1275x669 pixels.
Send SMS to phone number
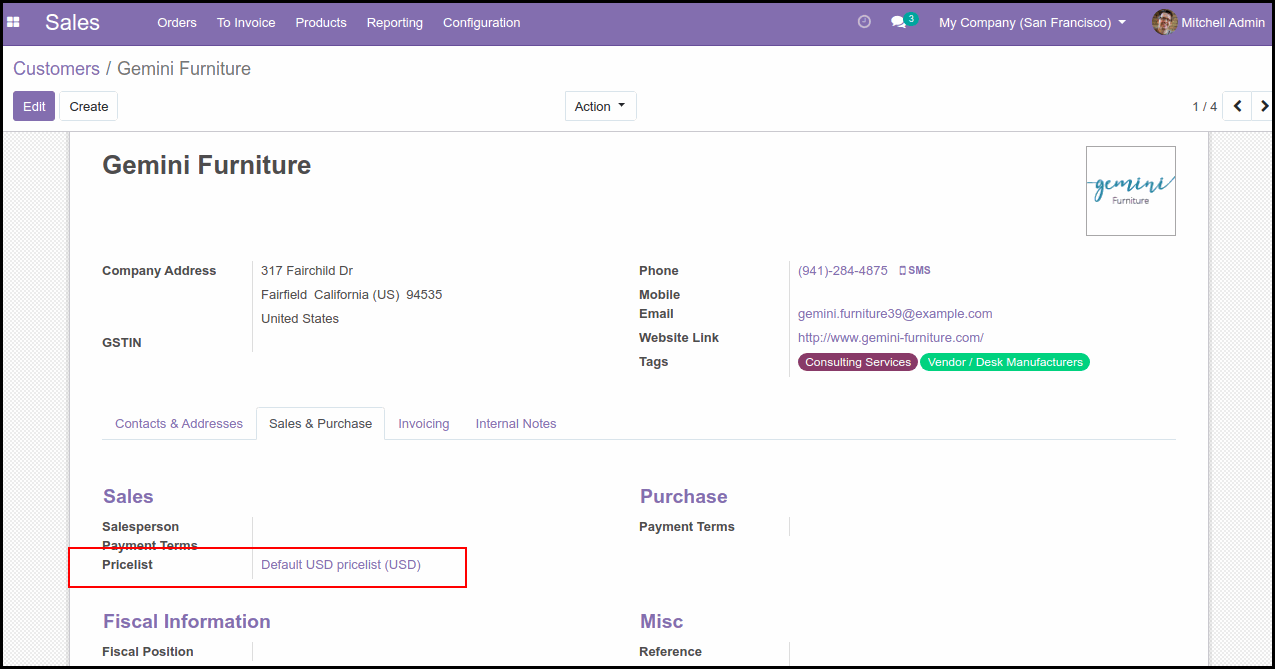(915, 271)
